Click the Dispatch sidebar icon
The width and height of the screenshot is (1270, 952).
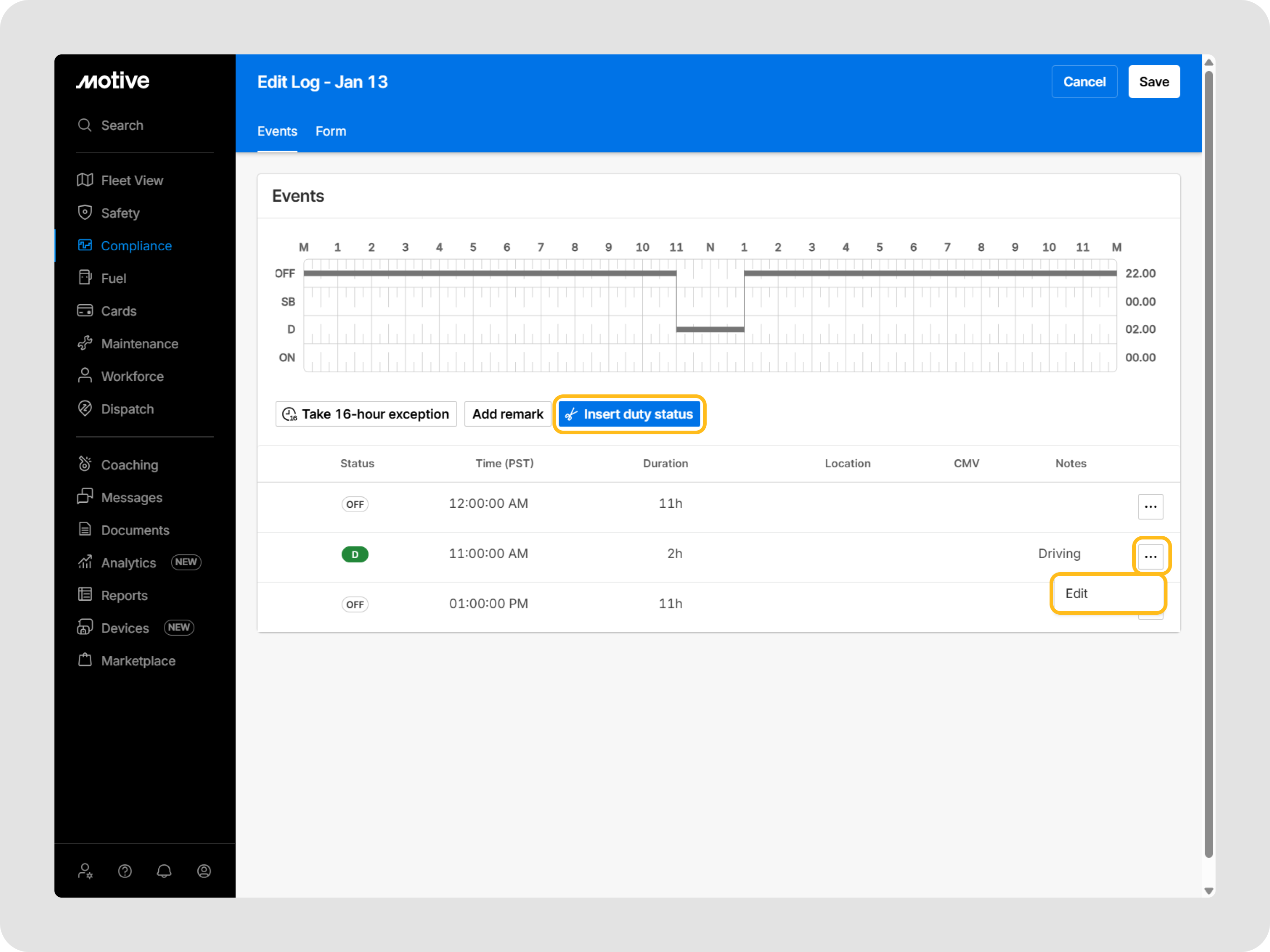coord(85,408)
